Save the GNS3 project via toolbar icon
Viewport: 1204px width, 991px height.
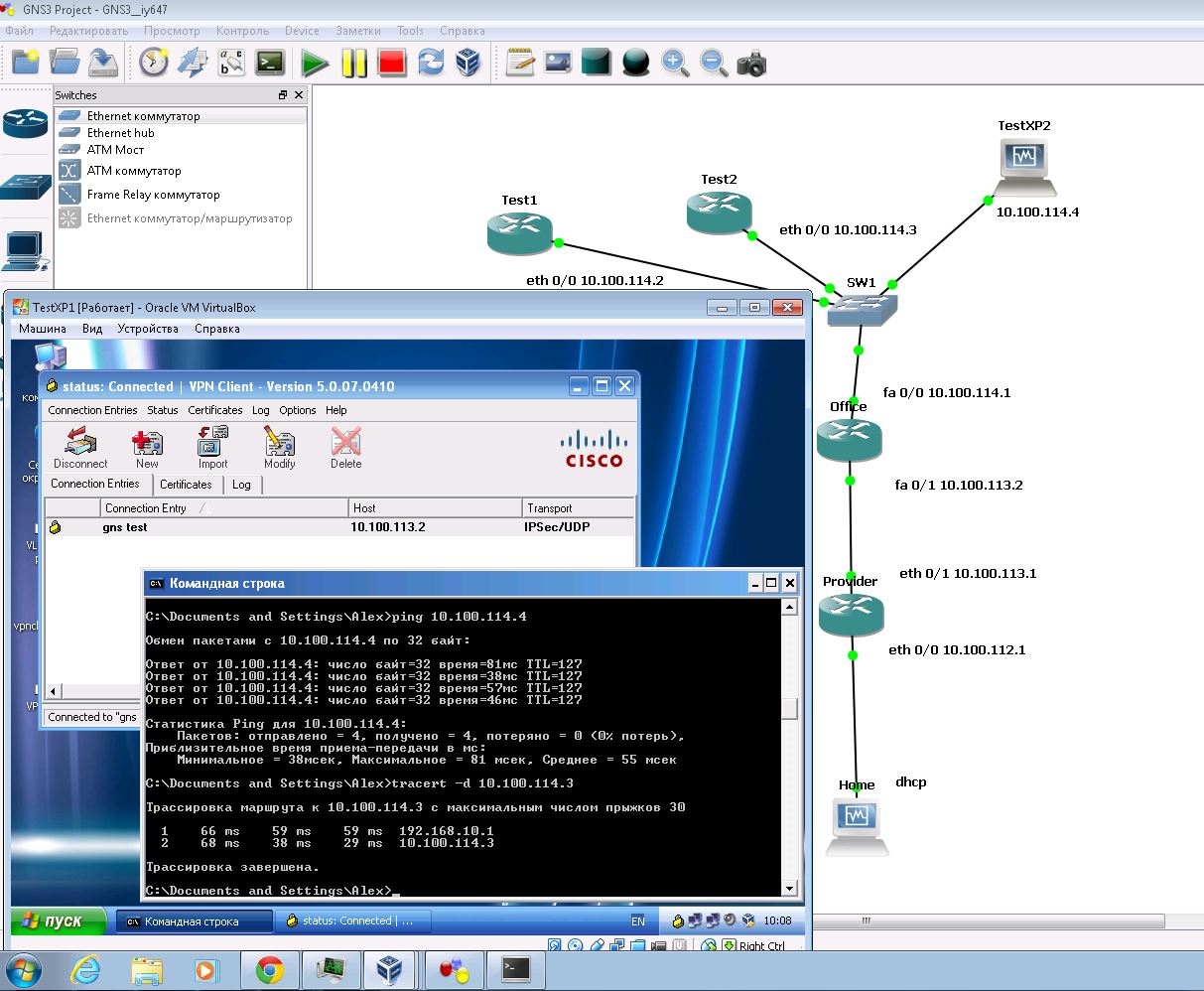(x=103, y=64)
